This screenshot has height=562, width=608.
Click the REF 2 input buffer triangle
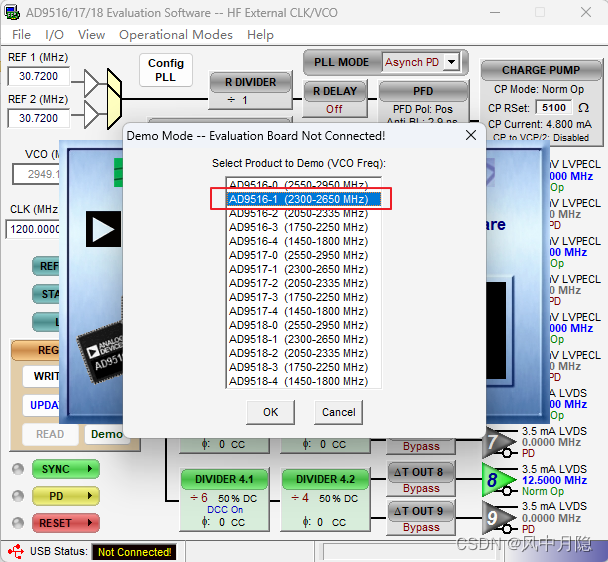(x=91, y=115)
